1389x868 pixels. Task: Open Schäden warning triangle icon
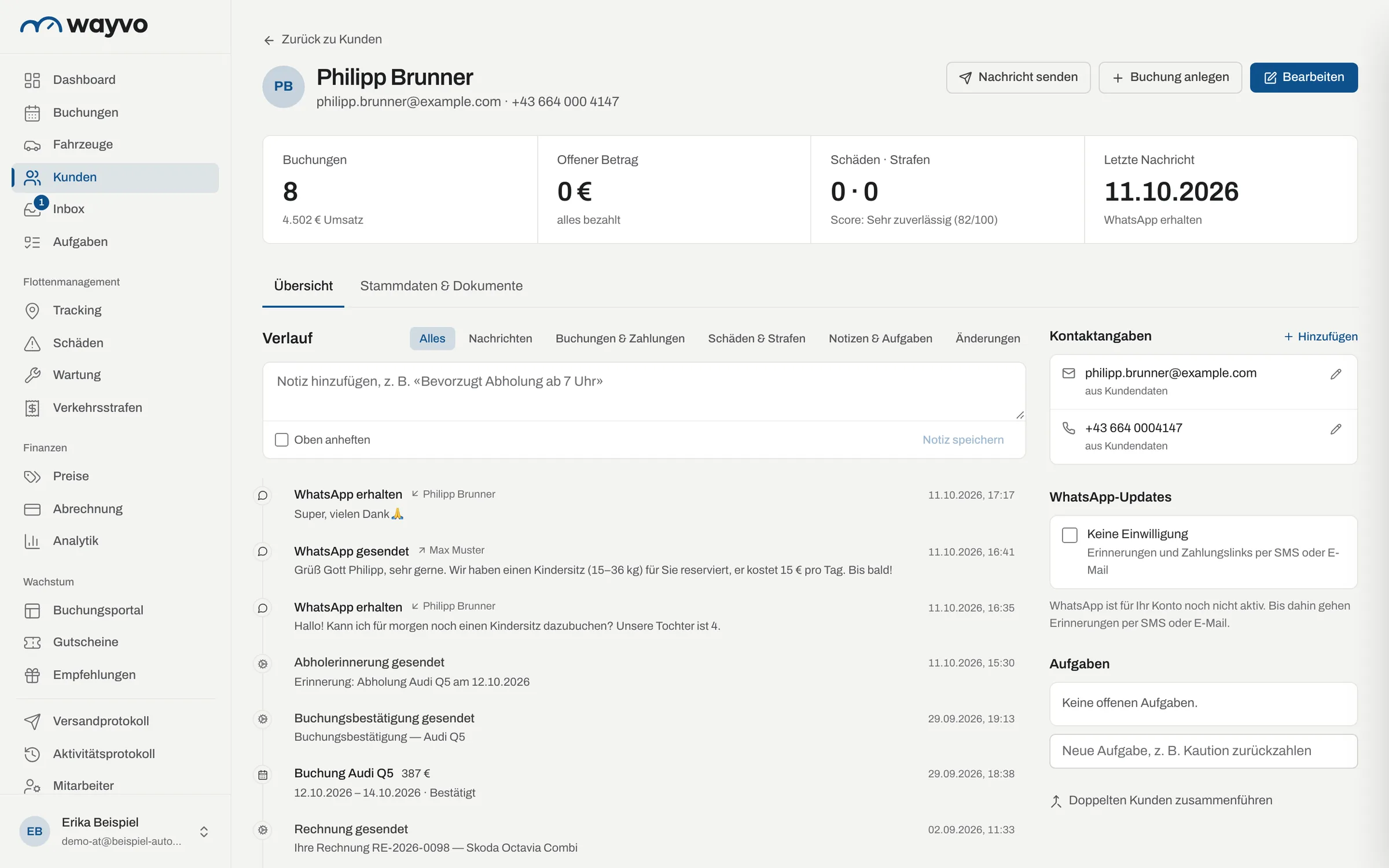32,343
